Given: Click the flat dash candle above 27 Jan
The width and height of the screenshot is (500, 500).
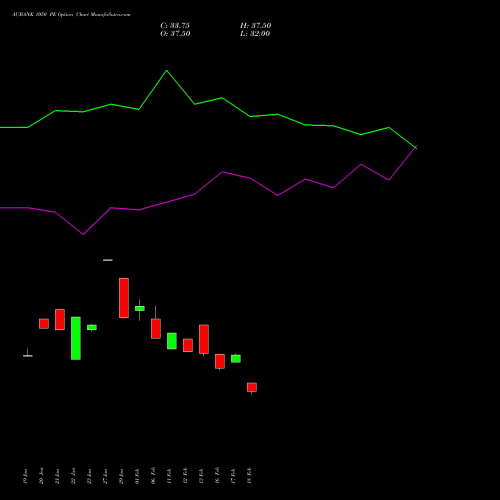Looking at the screenshot, I should pyautogui.click(x=108, y=260).
